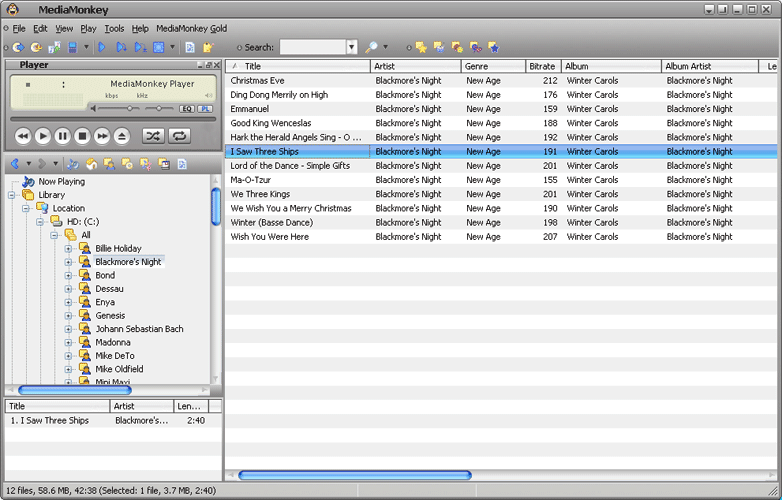
Task: Click the CD with blue arrow toolbar icon
Action: point(18,47)
